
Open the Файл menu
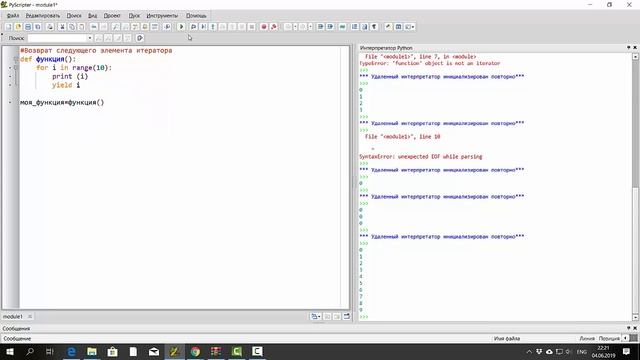point(13,16)
